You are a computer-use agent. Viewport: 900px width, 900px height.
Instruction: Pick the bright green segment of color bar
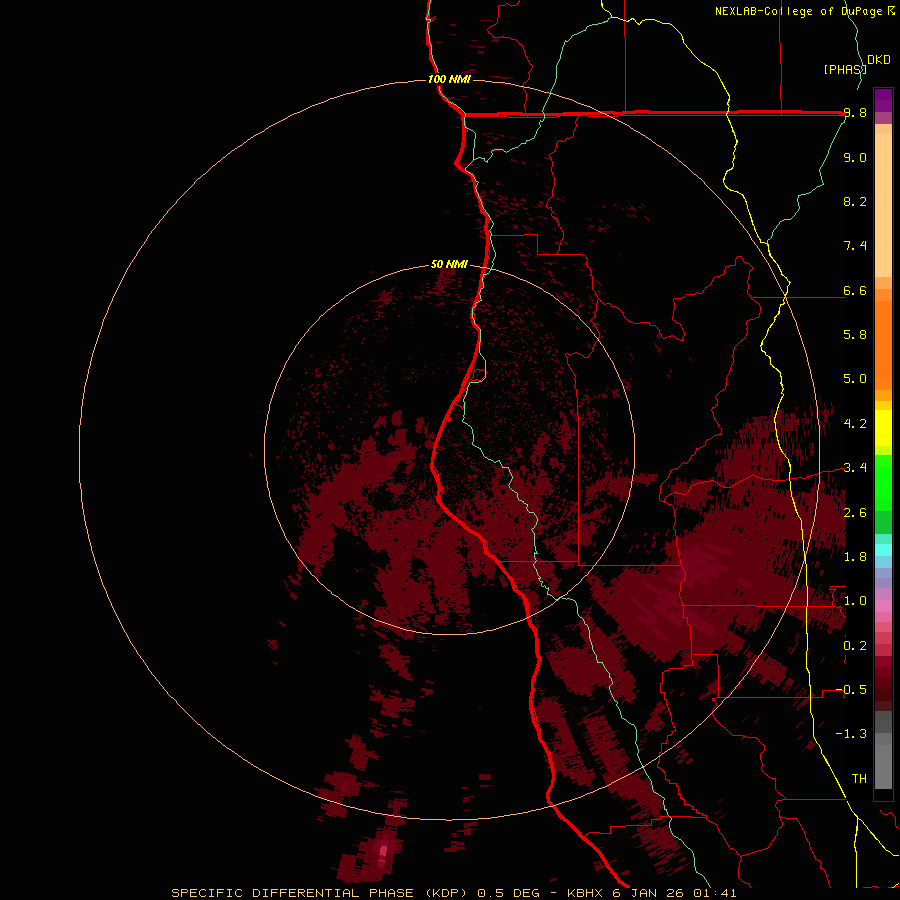[x=883, y=483]
